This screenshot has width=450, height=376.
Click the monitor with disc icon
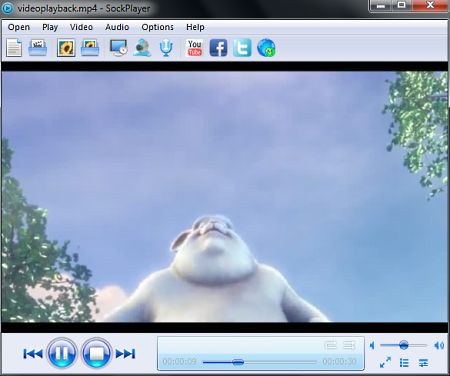click(x=118, y=48)
